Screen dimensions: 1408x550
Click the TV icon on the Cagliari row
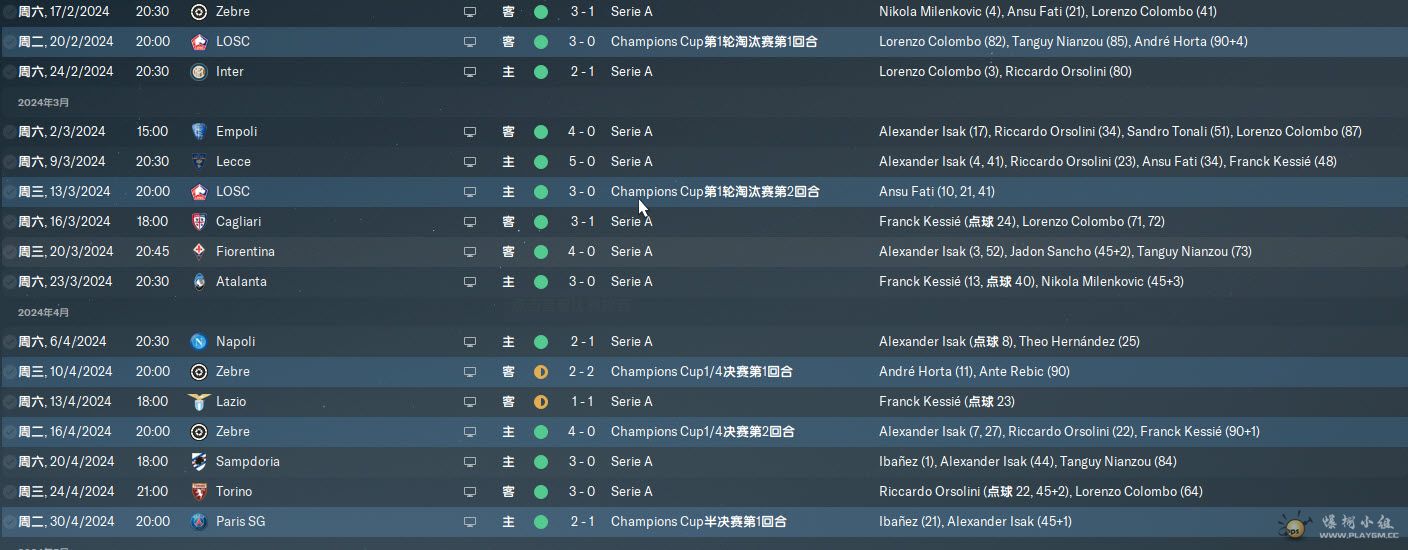pyautogui.click(x=470, y=222)
